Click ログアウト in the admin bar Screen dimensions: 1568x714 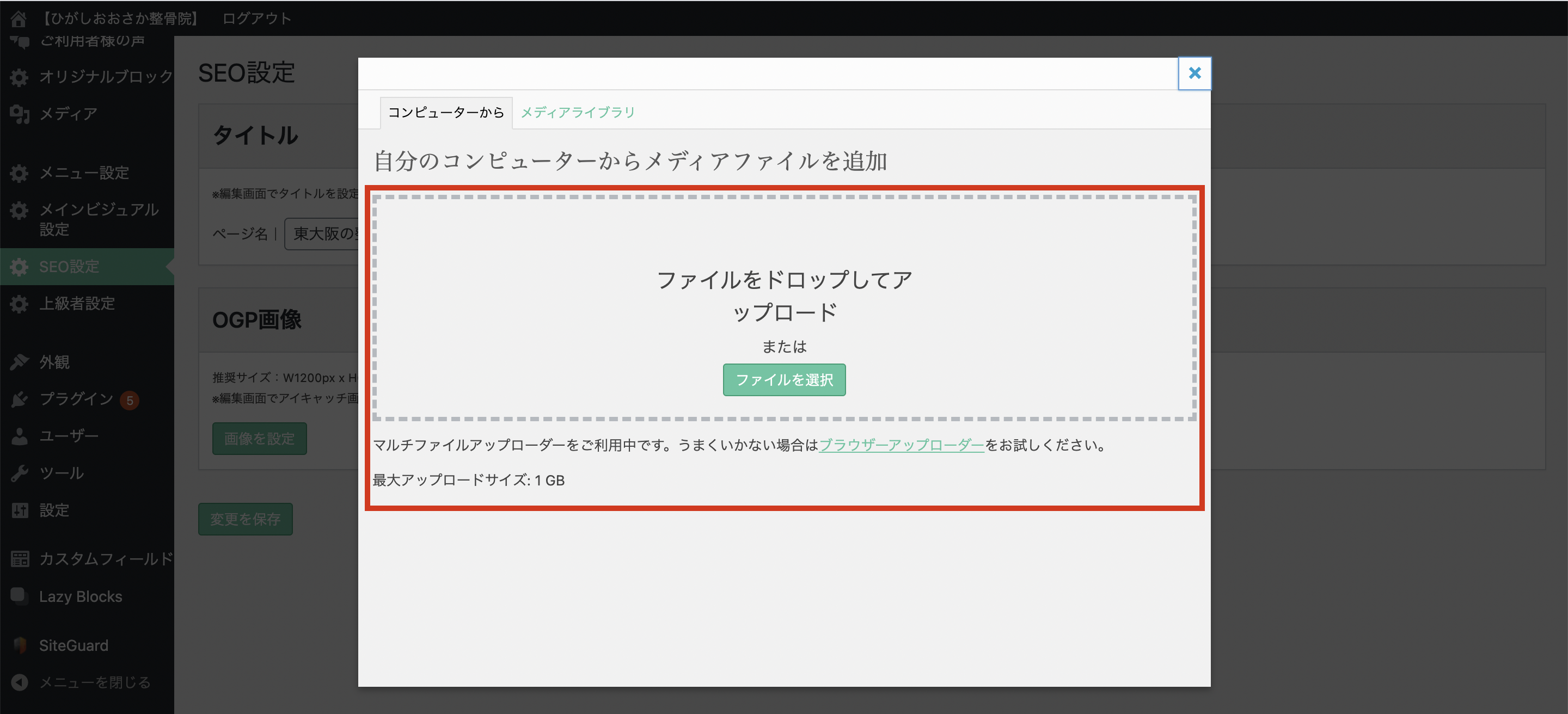[x=256, y=19]
